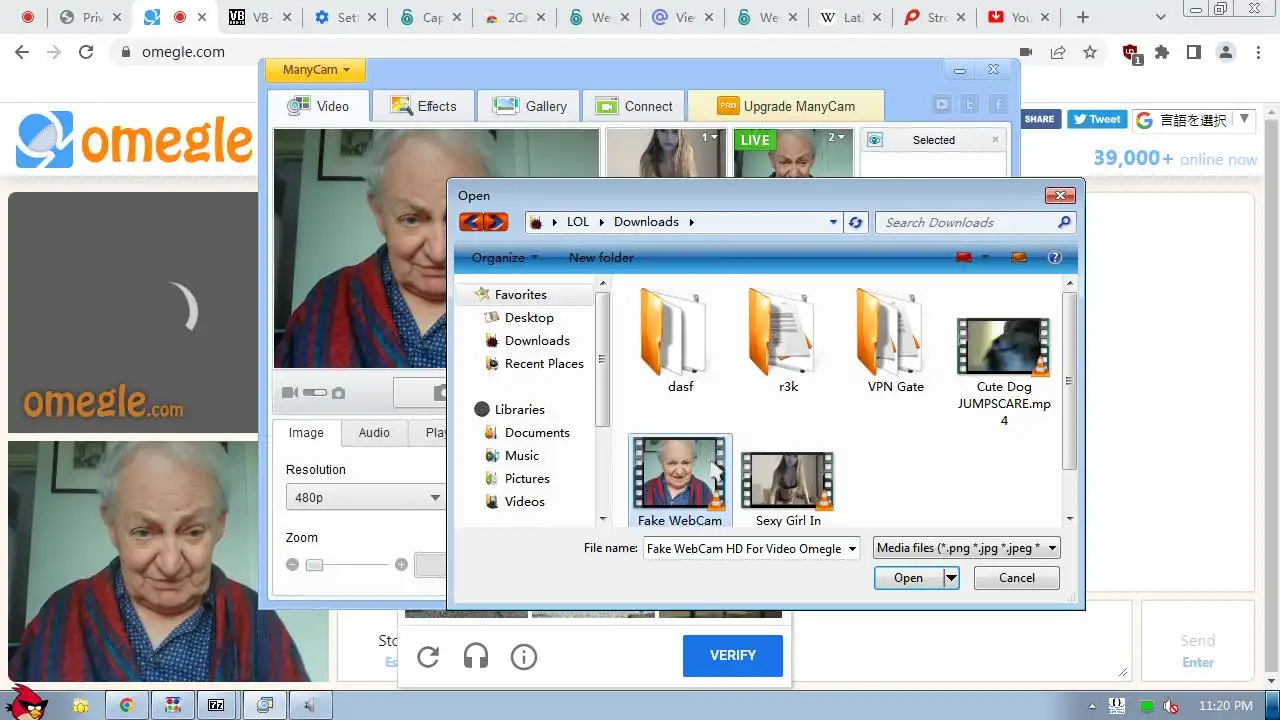The width and height of the screenshot is (1280, 720).
Task: Click the help question mark icon
Action: 1054,257
